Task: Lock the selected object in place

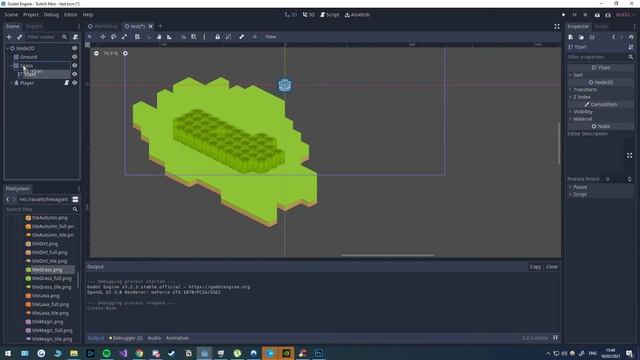Action: [x=218, y=37]
